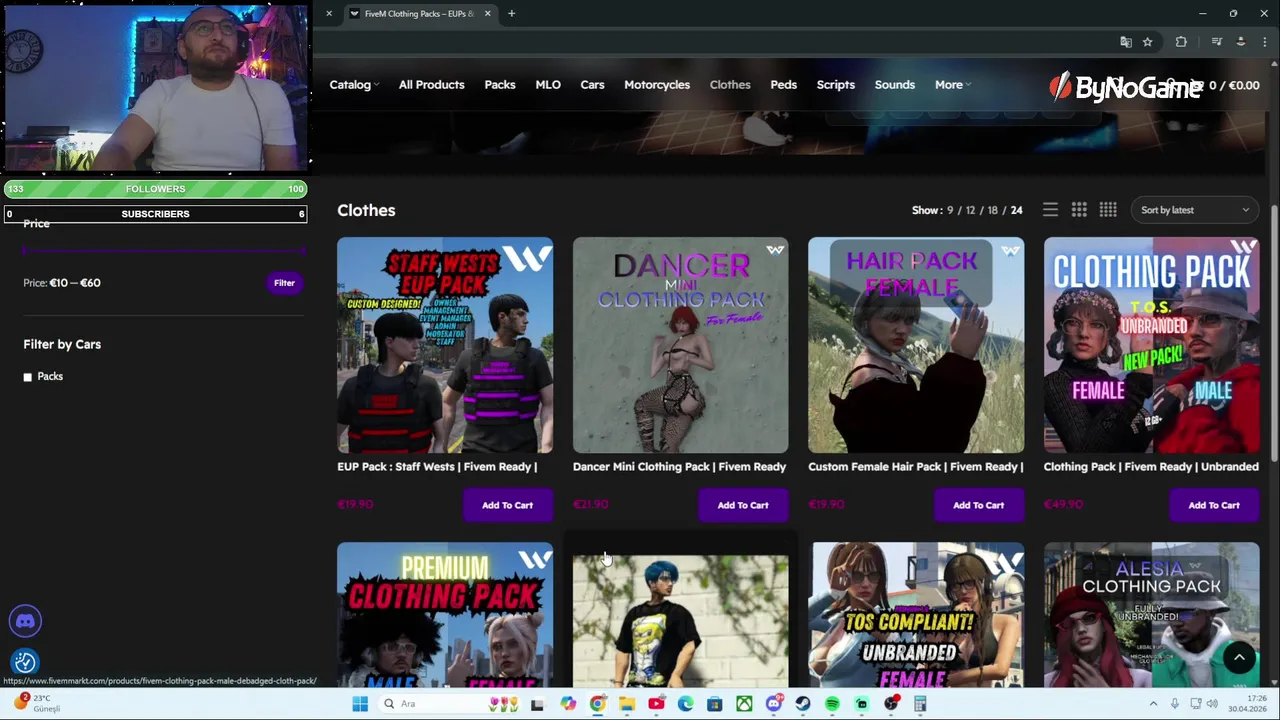Open Steam from the taskbar
Screen dimensions: 1280x720
click(x=803, y=704)
